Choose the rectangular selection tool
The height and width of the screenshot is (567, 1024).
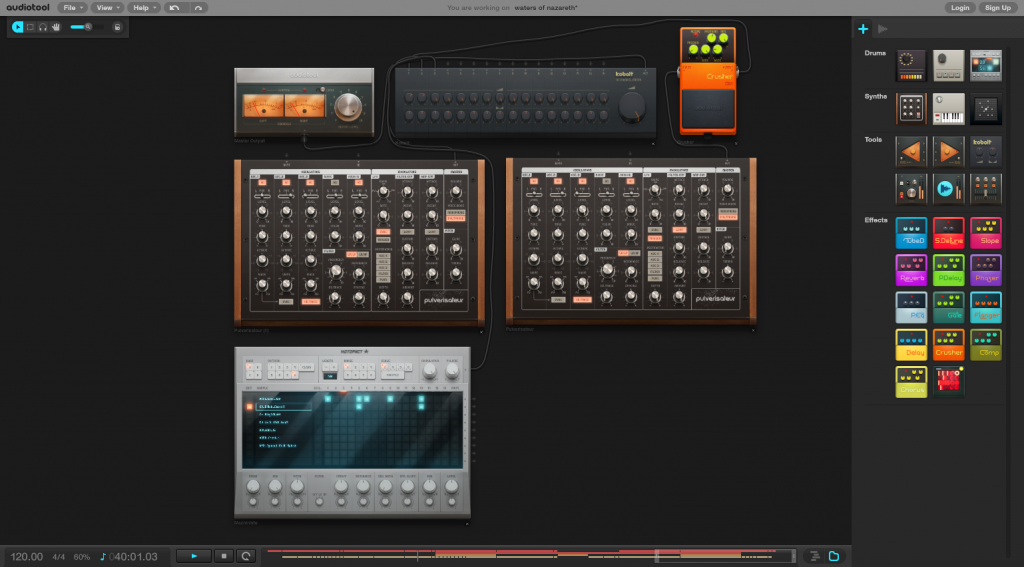(x=30, y=27)
